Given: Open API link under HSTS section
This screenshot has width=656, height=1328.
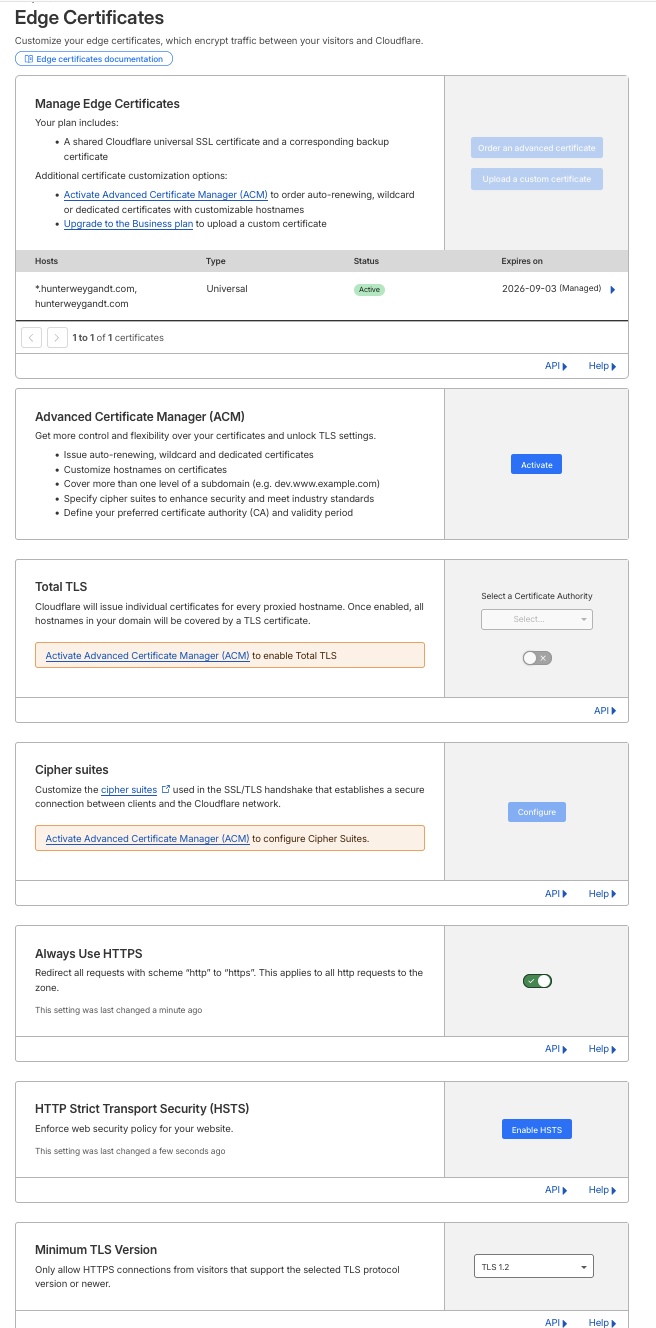Looking at the screenshot, I should pos(556,1190).
